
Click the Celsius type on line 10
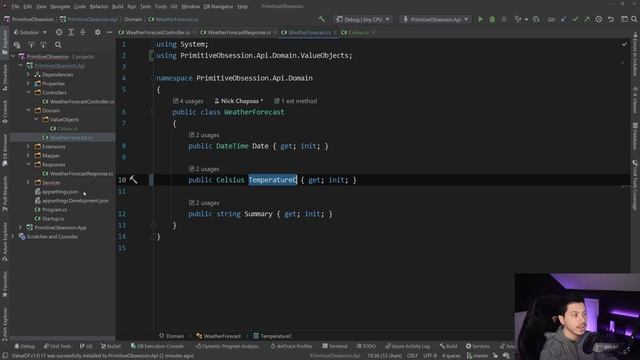click(x=230, y=180)
